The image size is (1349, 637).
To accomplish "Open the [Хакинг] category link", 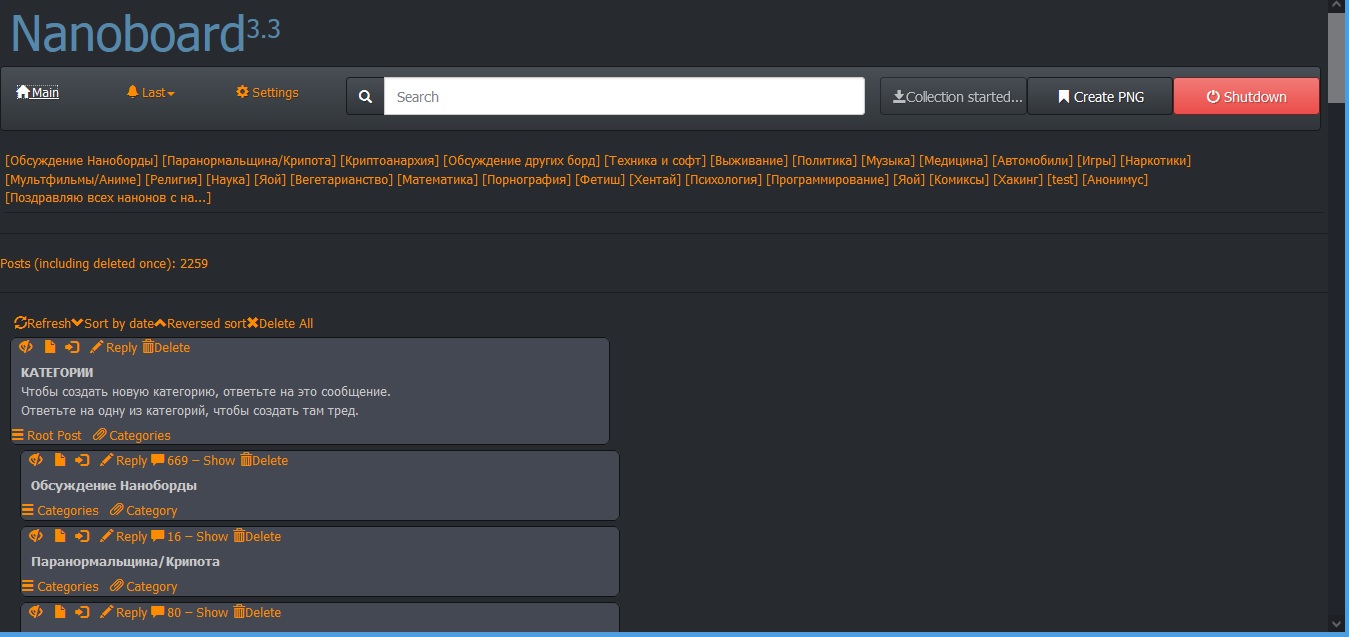I will point(1018,179).
